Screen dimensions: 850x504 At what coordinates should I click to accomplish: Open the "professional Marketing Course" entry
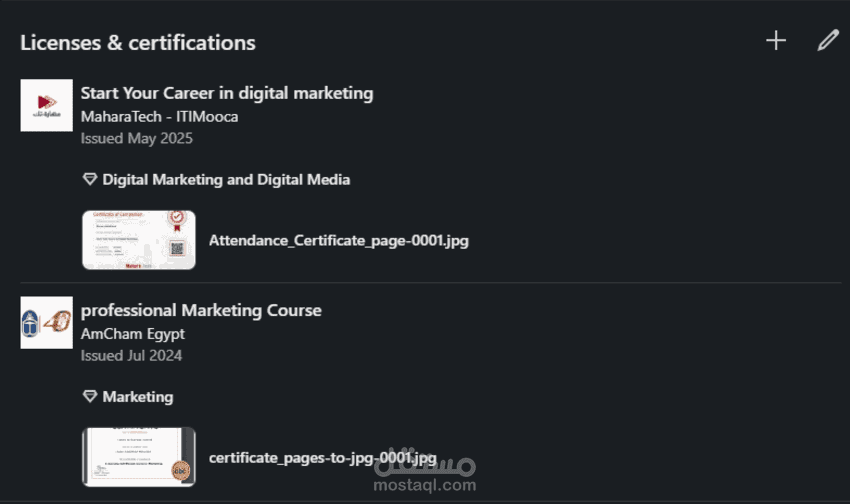[201, 310]
